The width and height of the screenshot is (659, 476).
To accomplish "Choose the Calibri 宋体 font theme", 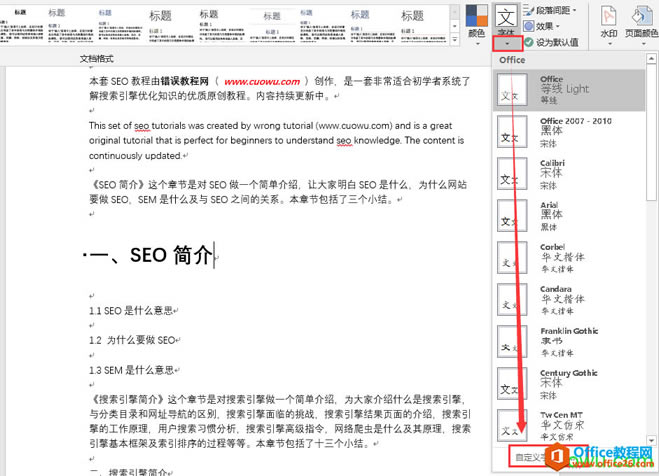I will 569,174.
